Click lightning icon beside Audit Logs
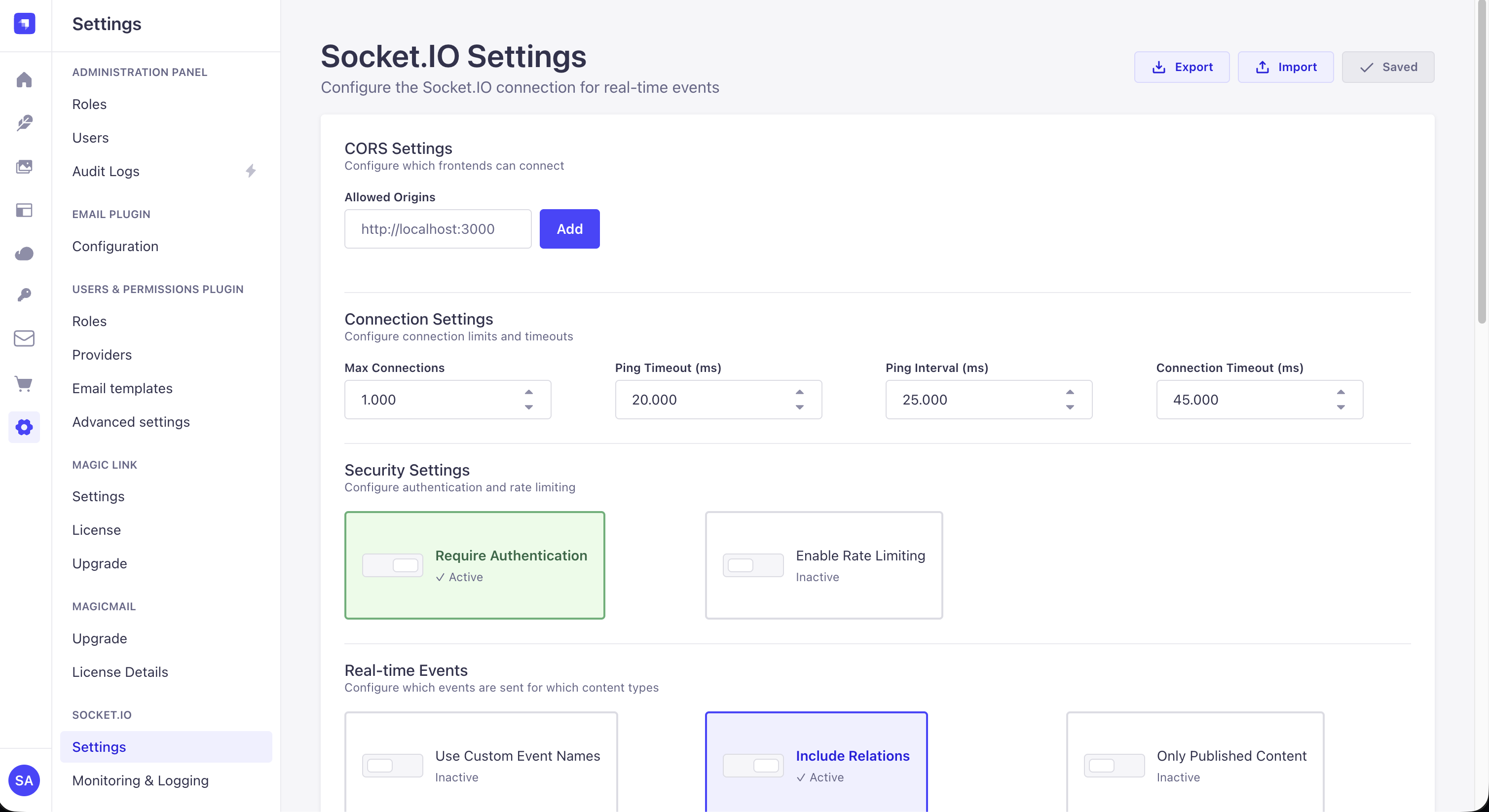Image resolution: width=1489 pixels, height=812 pixels. click(x=250, y=171)
